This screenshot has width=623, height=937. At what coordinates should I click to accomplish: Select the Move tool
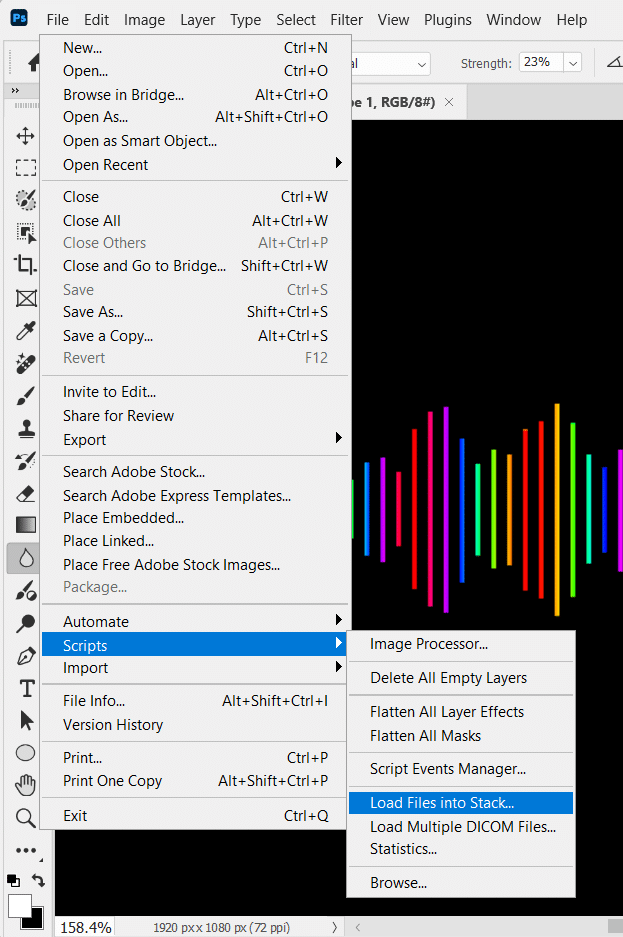(x=25, y=136)
